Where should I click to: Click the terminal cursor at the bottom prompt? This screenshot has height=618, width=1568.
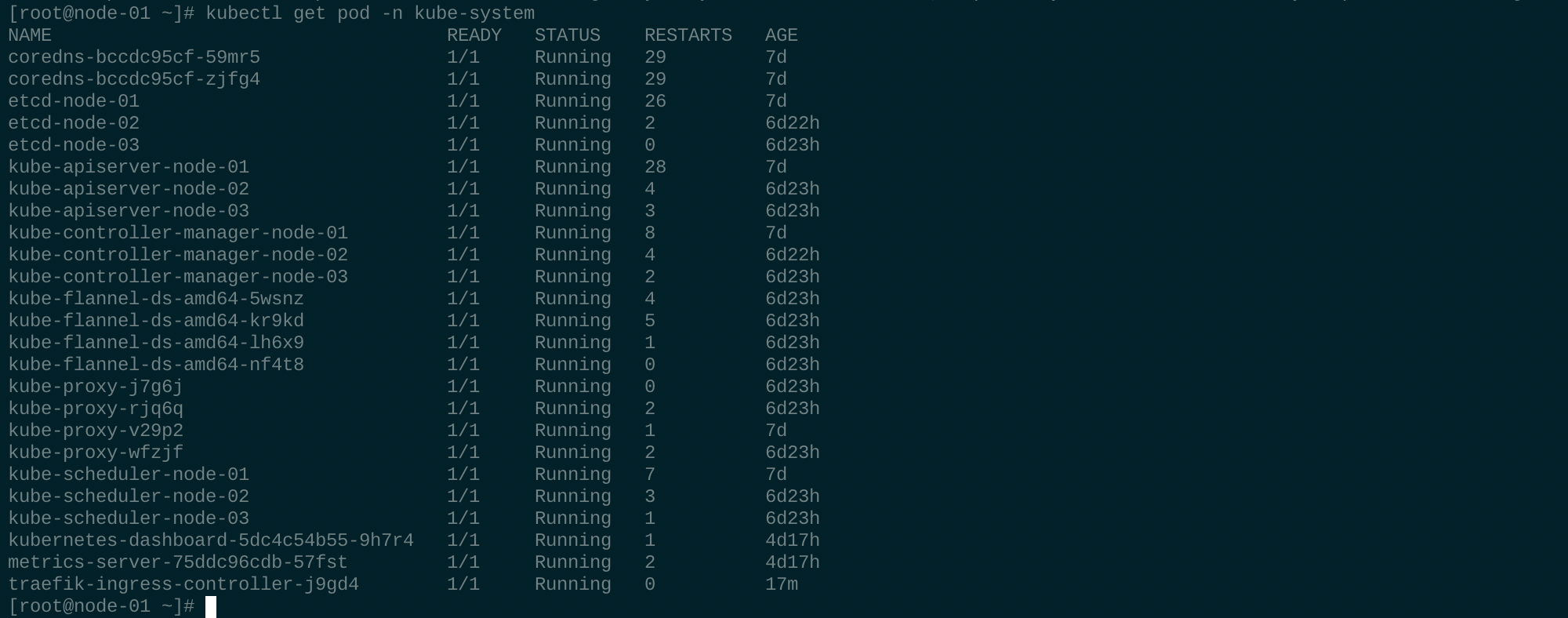(211, 606)
